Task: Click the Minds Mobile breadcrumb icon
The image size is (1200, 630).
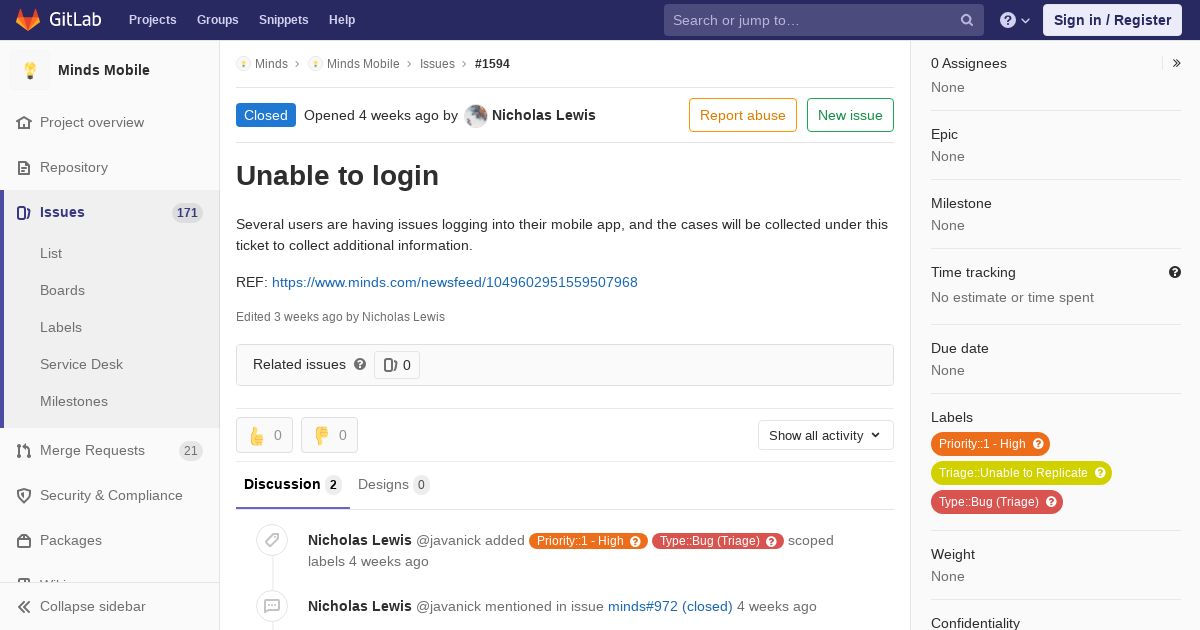Action: tap(315, 64)
